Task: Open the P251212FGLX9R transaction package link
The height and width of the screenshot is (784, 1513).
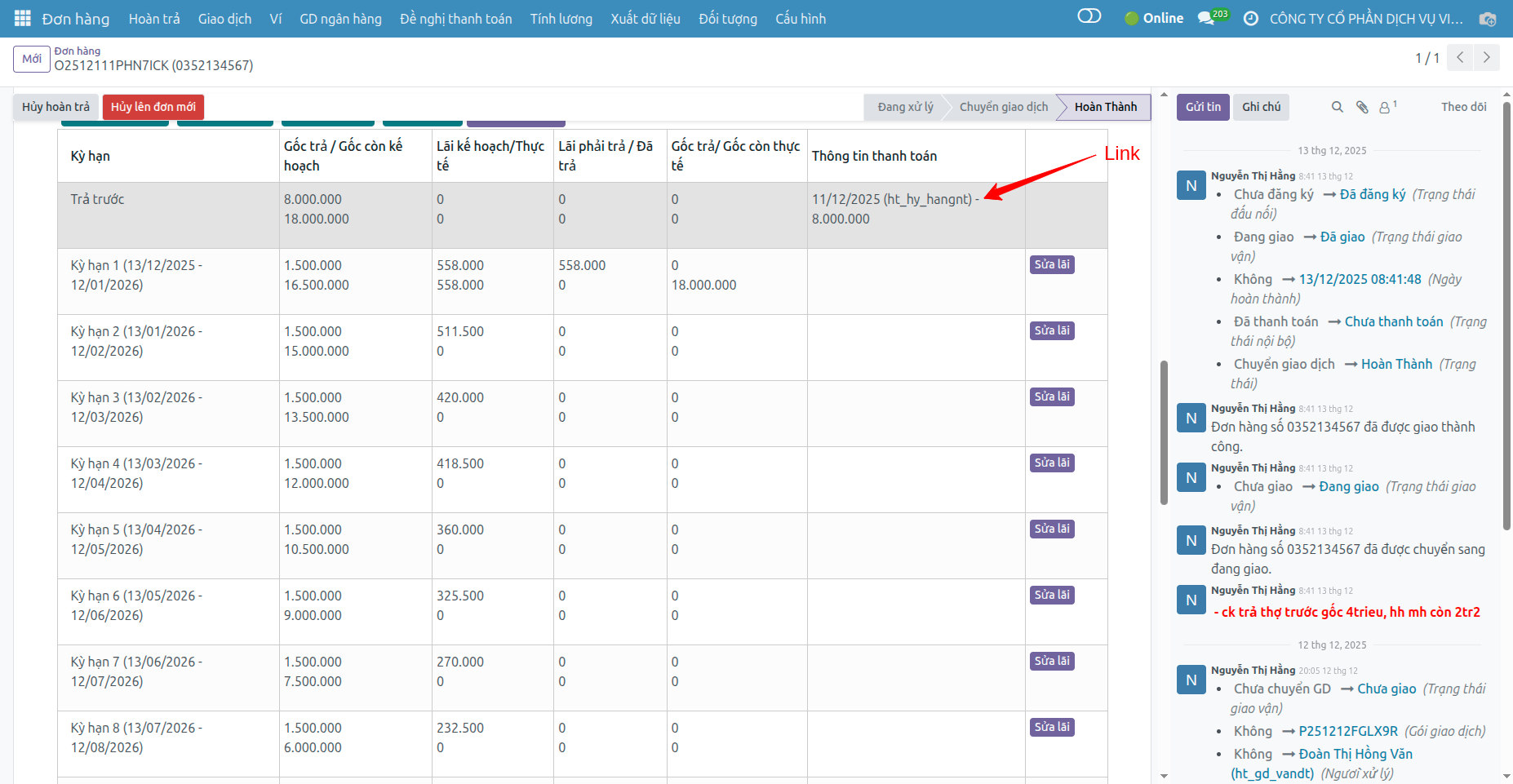Action: (x=1347, y=731)
